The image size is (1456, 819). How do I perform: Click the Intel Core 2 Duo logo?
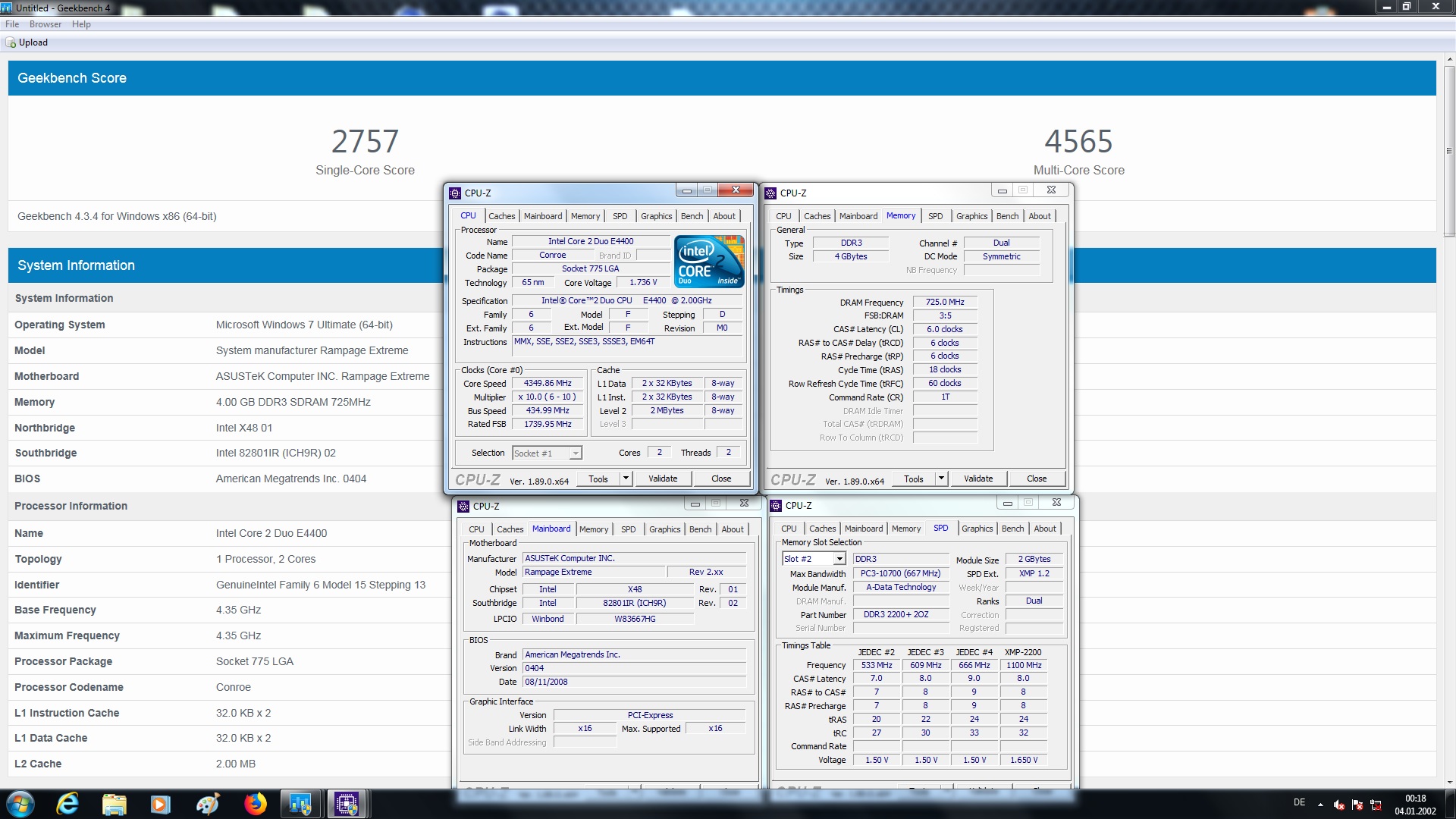(709, 262)
